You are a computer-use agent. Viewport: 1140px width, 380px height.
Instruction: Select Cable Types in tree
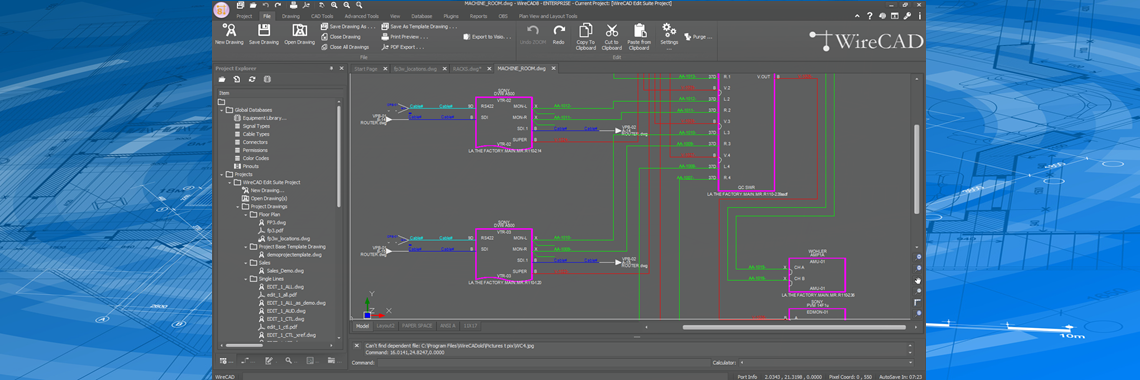(x=256, y=134)
